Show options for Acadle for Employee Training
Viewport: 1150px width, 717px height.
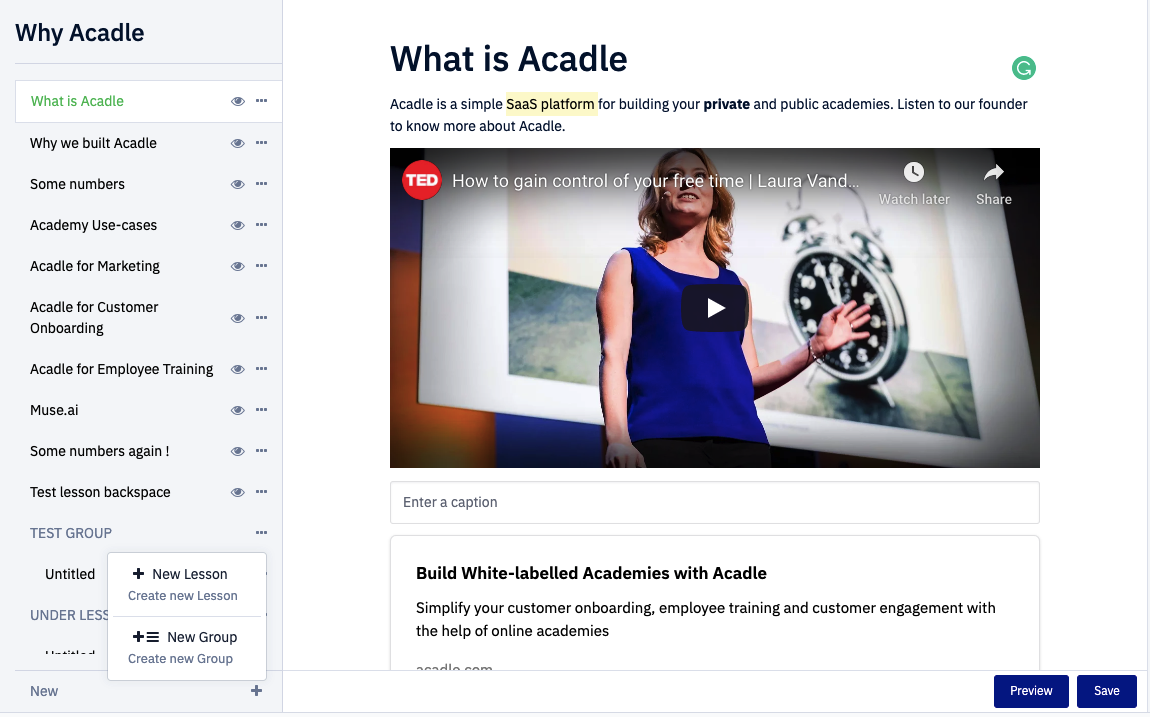point(261,369)
